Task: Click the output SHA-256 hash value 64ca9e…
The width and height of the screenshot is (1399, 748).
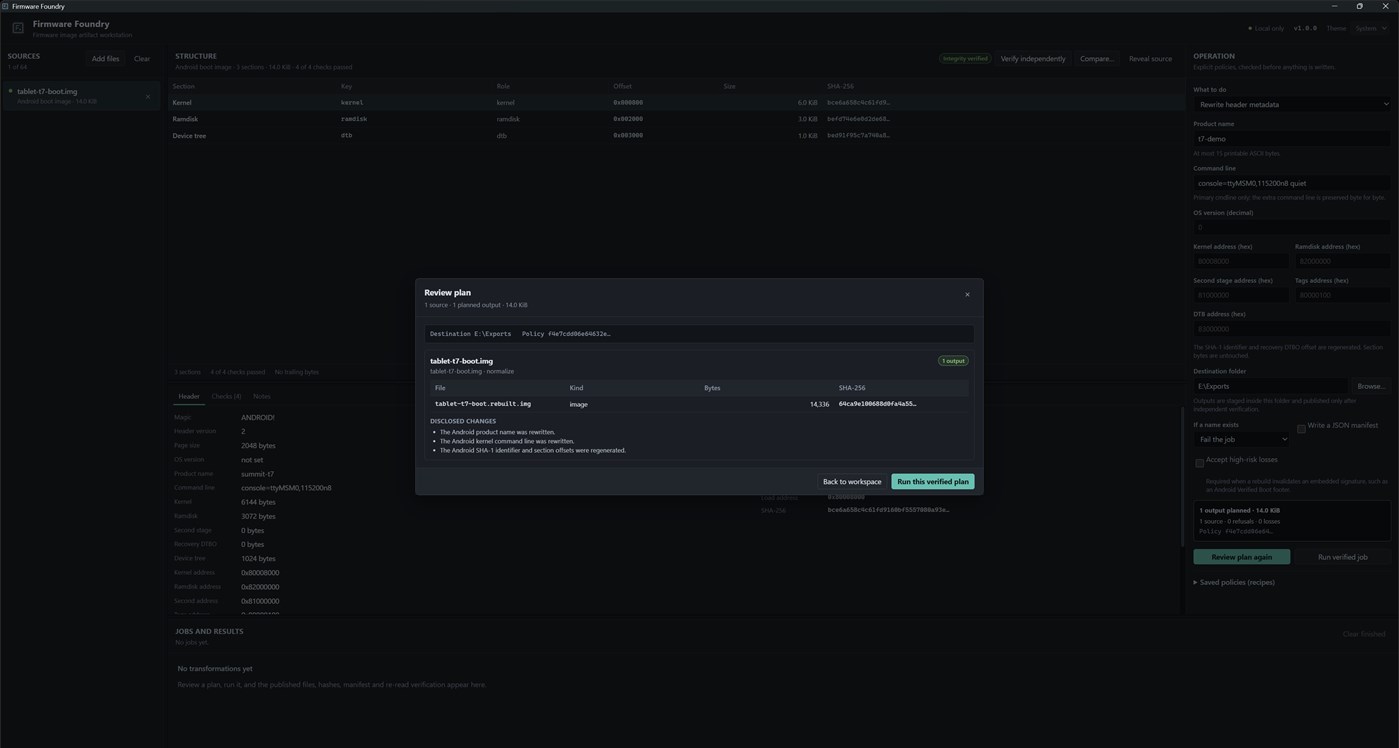Action: click(877, 404)
